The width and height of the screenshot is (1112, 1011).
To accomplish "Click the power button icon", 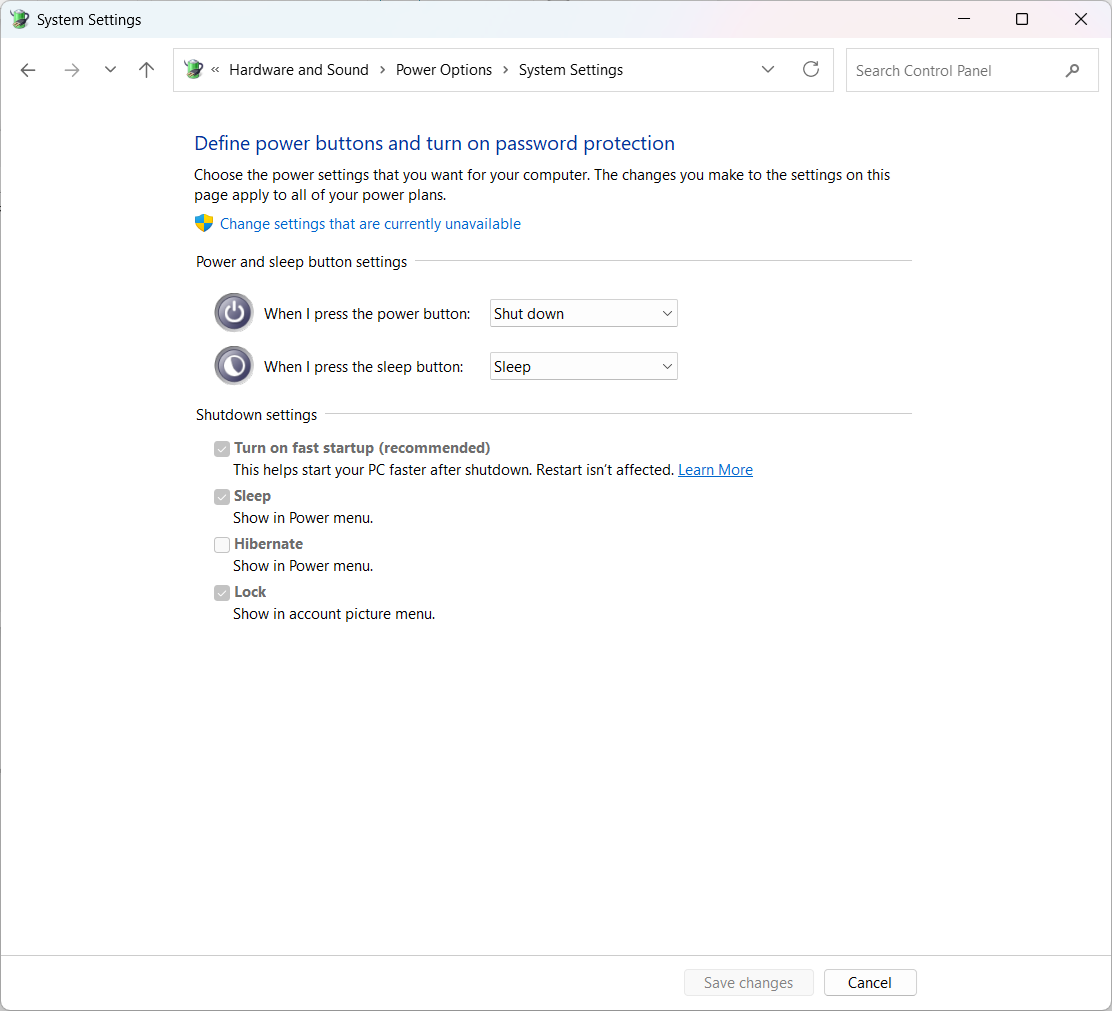I will pos(234,313).
